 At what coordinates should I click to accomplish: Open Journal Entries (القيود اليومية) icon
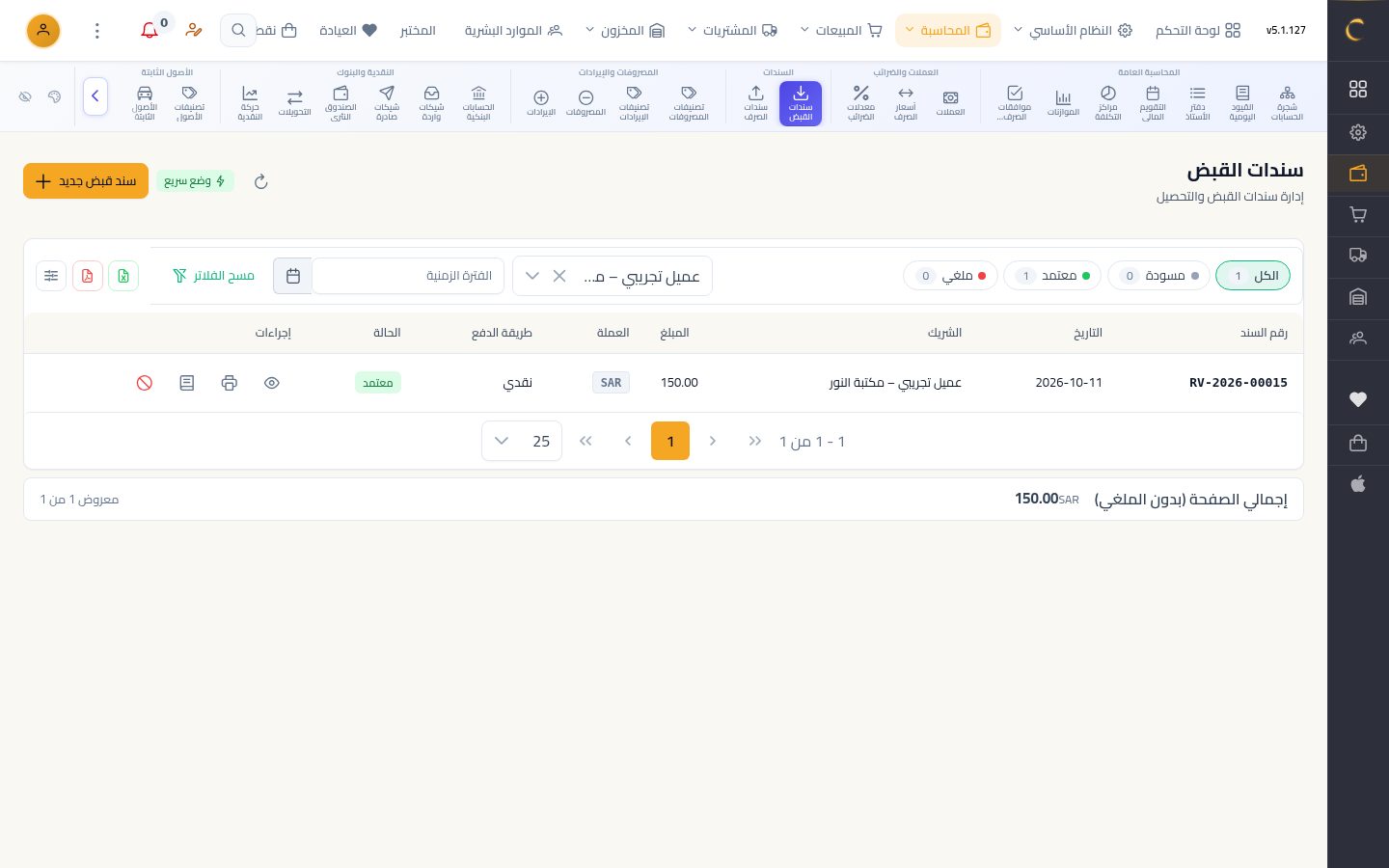coord(1242,102)
